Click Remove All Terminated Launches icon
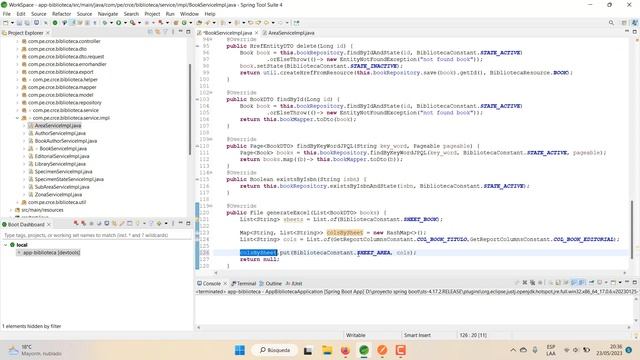This screenshot has width=640, height=360. click(533, 282)
